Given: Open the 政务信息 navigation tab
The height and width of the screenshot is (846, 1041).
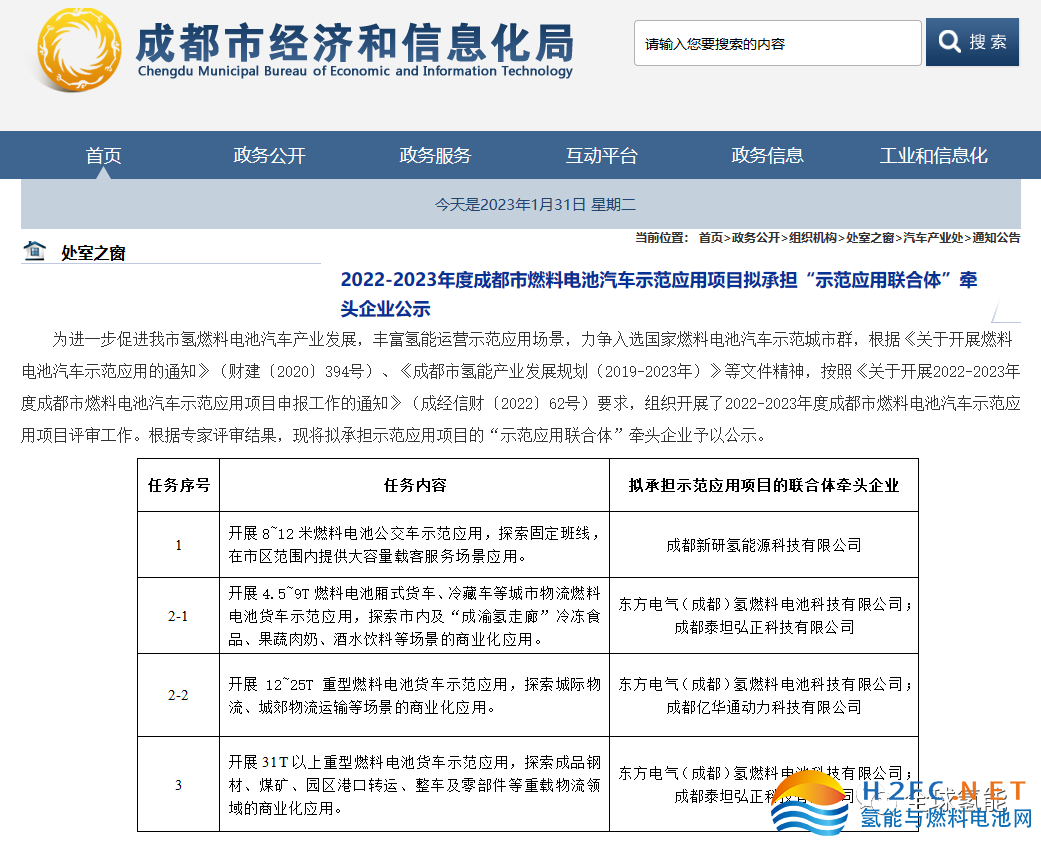Looking at the screenshot, I should coord(767,155).
